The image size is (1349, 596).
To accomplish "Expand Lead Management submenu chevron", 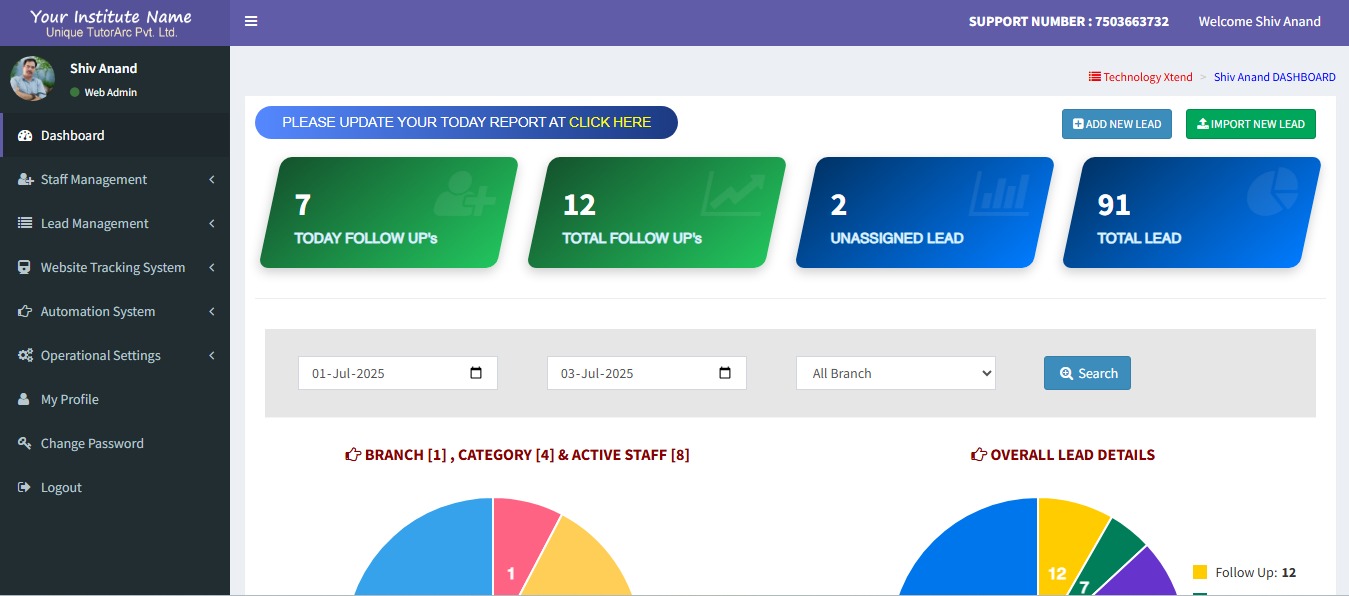I will pos(212,224).
